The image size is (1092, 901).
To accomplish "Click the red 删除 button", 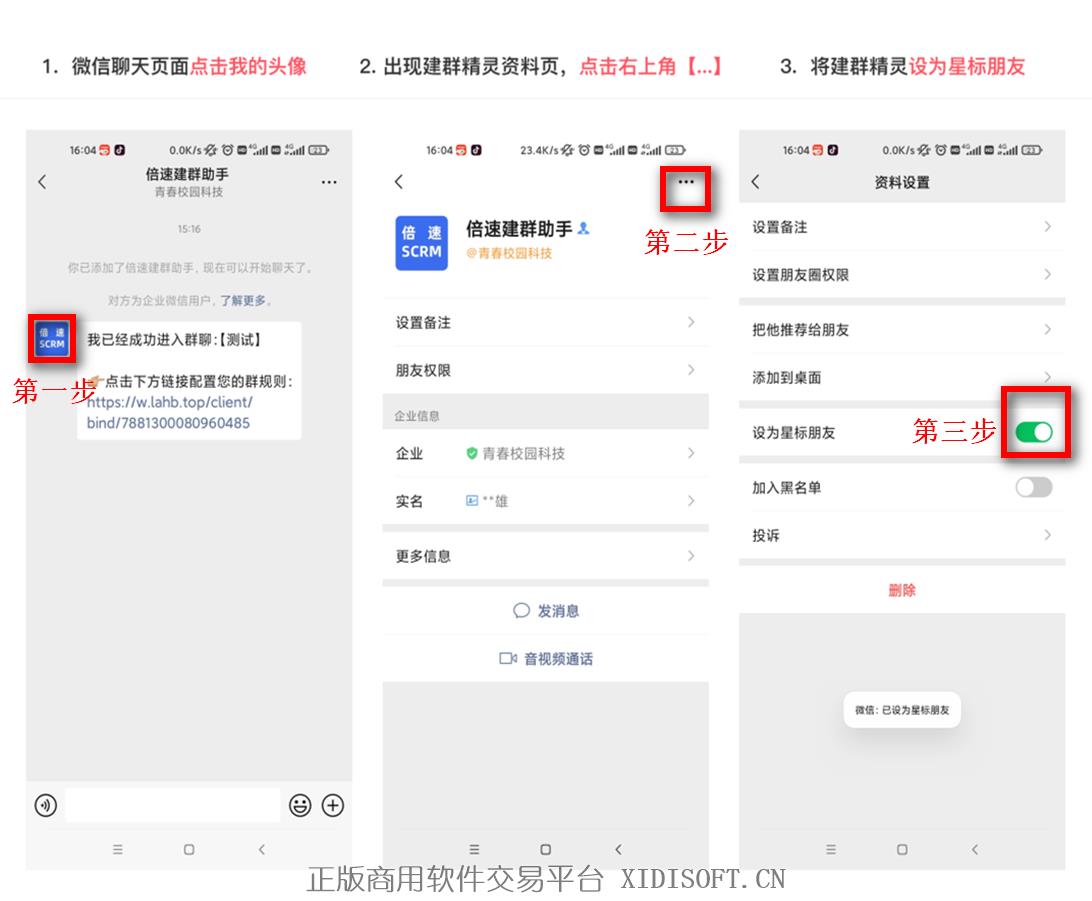I will click(x=902, y=590).
